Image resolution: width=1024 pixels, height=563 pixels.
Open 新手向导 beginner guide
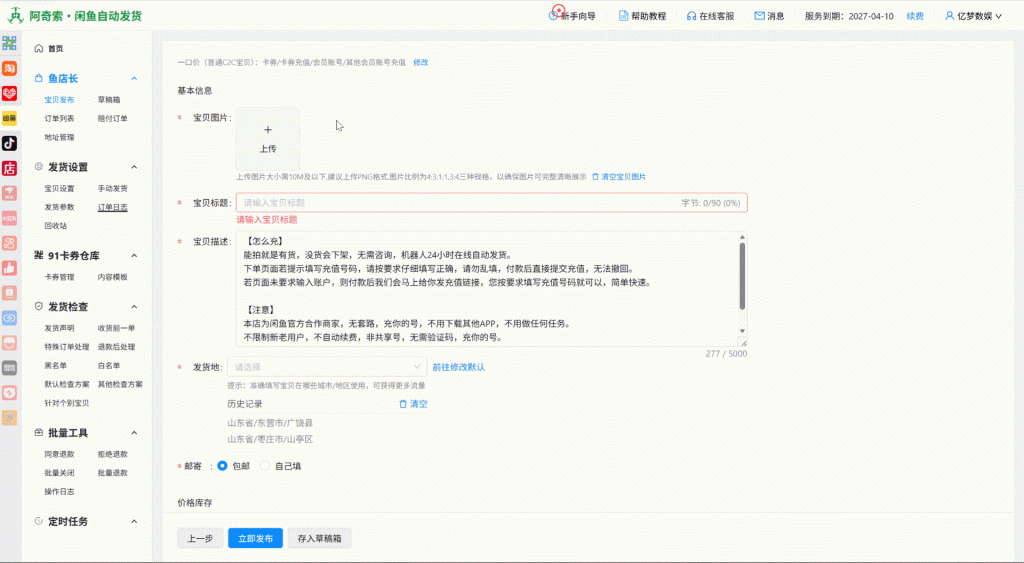572,16
